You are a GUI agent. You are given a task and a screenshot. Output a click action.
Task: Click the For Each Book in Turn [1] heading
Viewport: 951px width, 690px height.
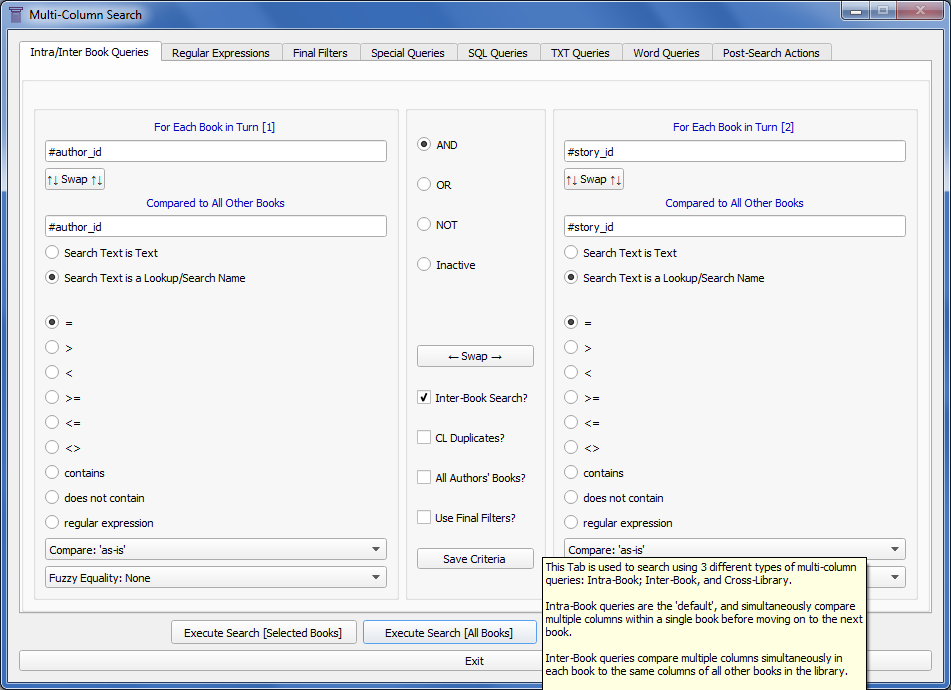point(214,127)
